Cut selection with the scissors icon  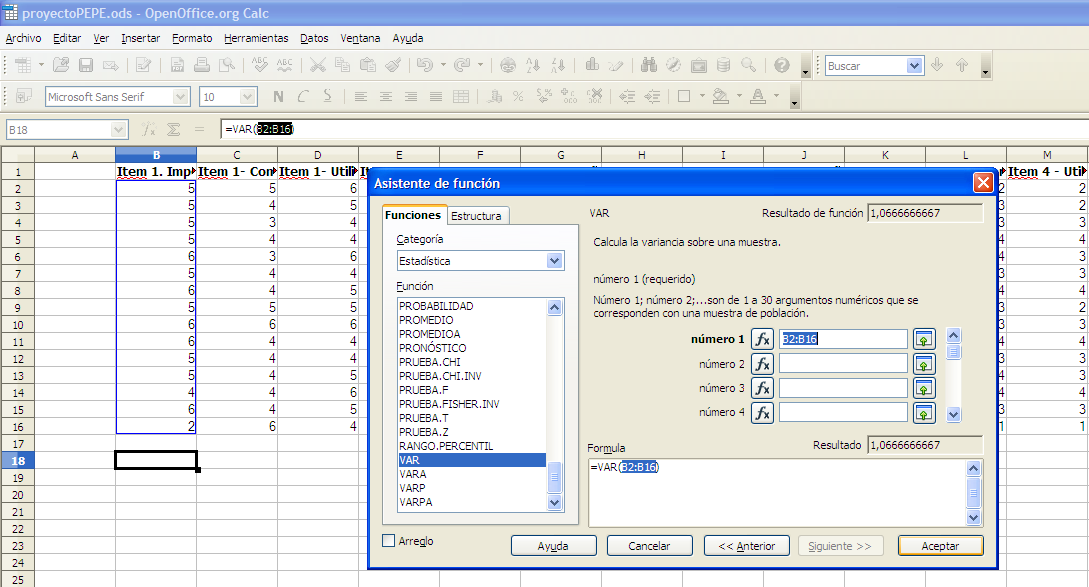[317, 65]
